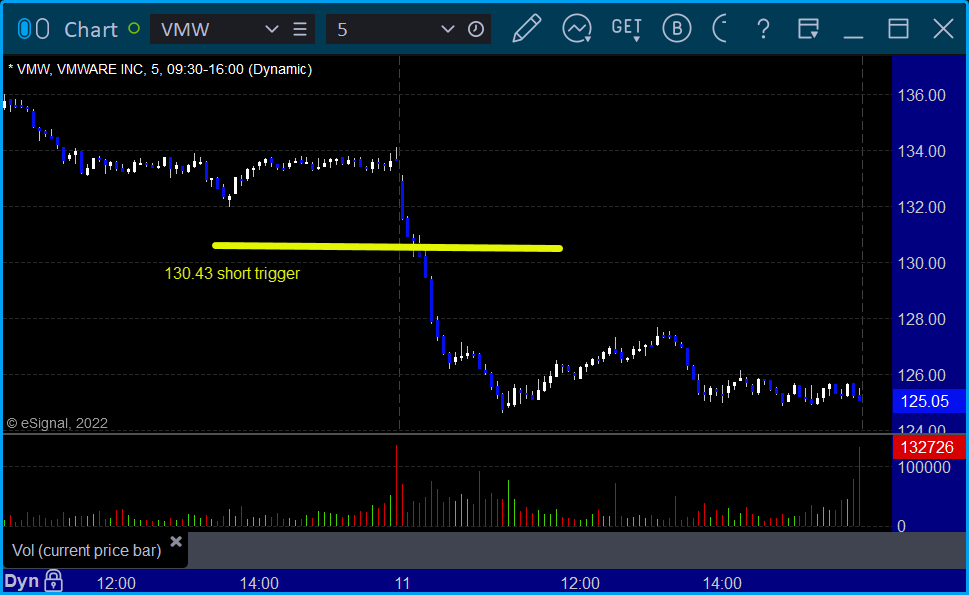
Task: Click the circled B button
Action: [x=677, y=28]
